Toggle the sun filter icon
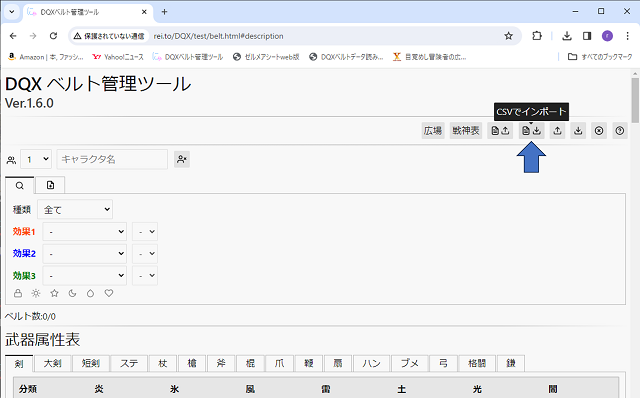This screenshot has height=398, width=640. (x=36, y=293)
